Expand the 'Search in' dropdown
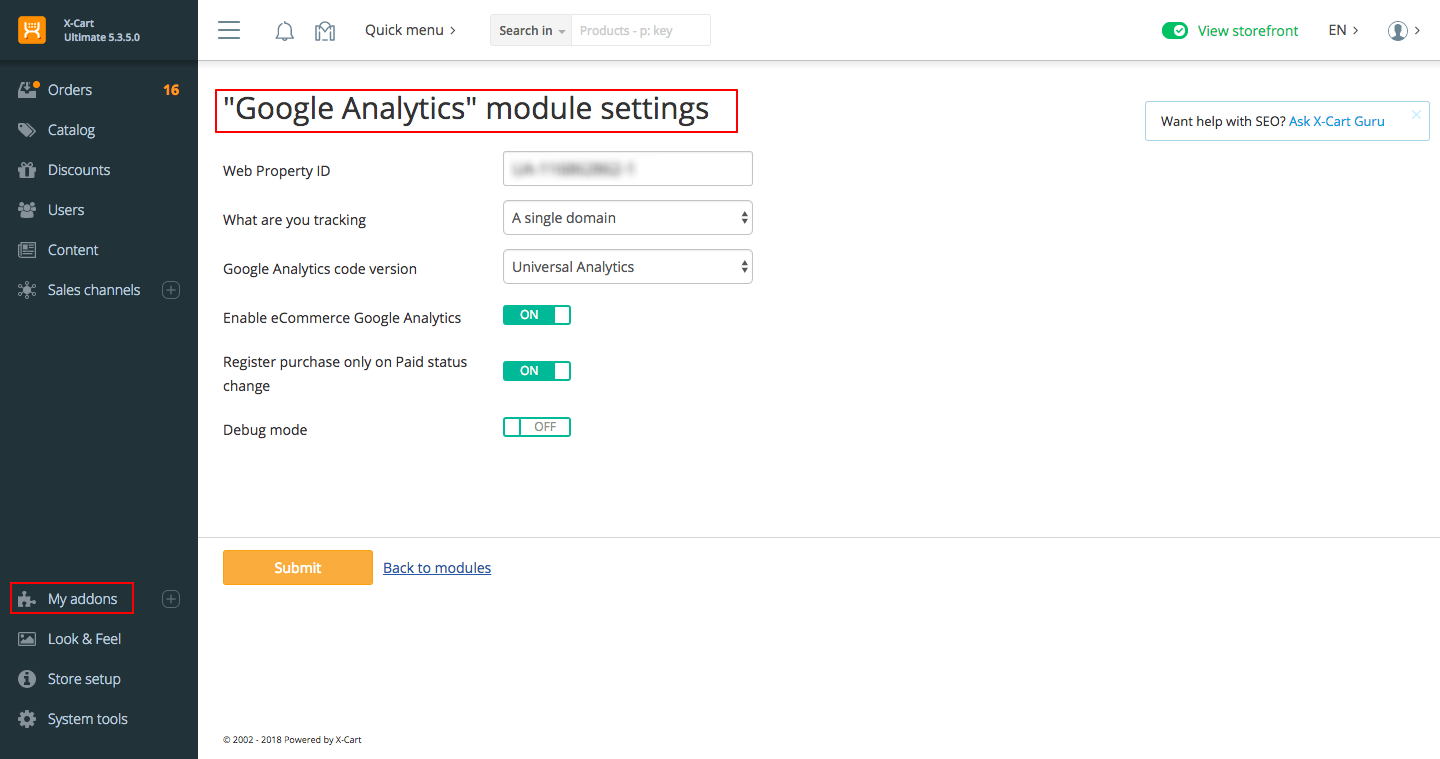Image resolution: width=1440 pixels, height=759 pixels. (530, 30)
